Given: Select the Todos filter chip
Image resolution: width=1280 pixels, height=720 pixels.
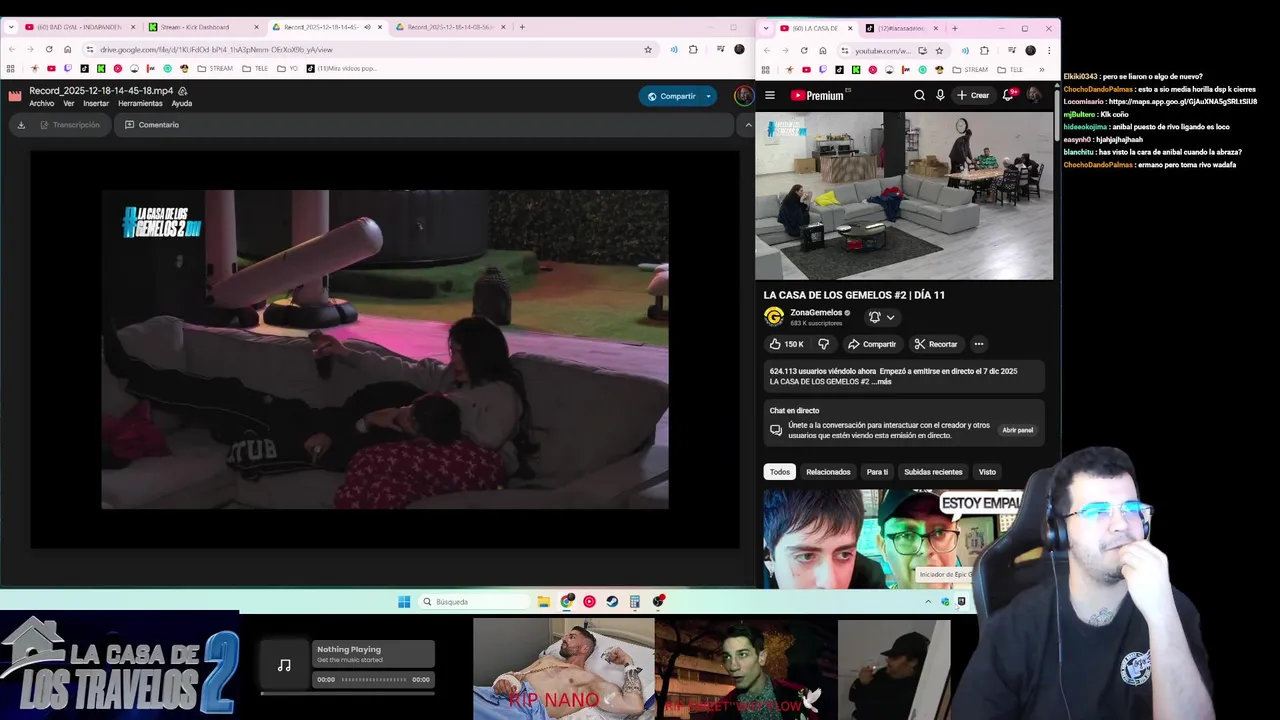Looking at the screenshot, I should pyautogui.click(x=779, y=472).
